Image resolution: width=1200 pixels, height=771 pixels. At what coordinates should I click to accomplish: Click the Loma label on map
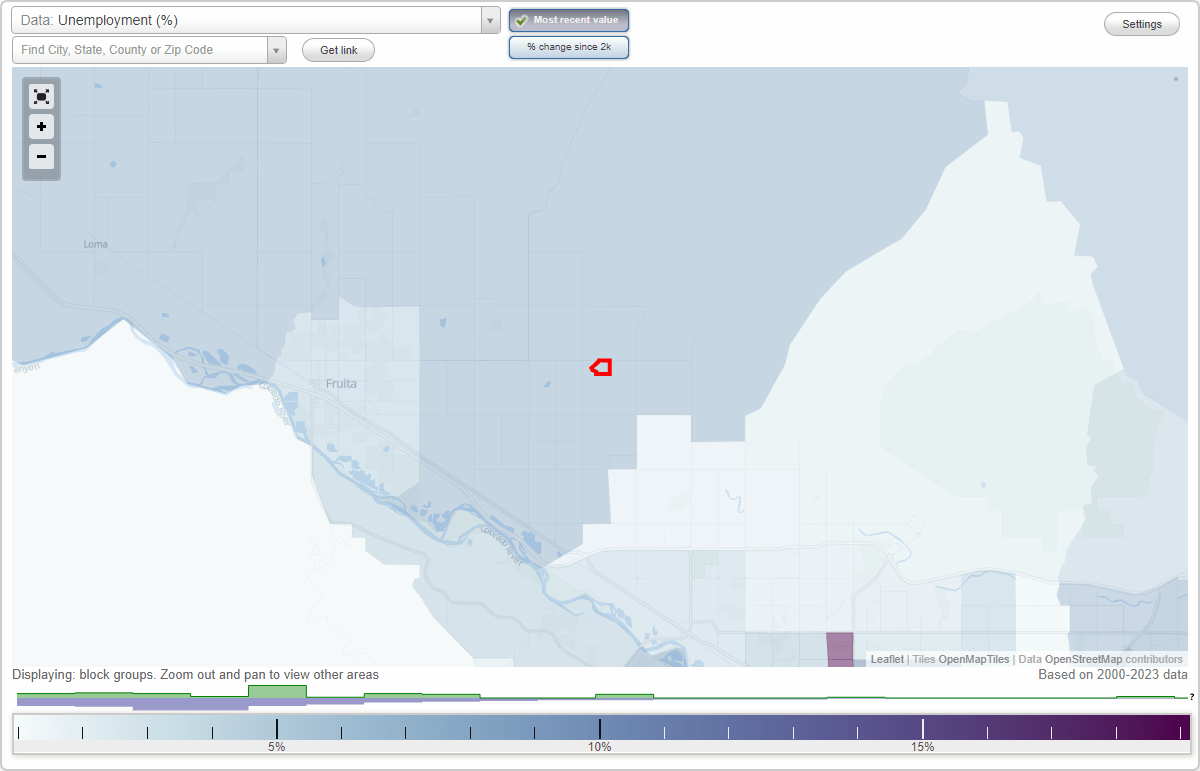[x=96, y=244]
